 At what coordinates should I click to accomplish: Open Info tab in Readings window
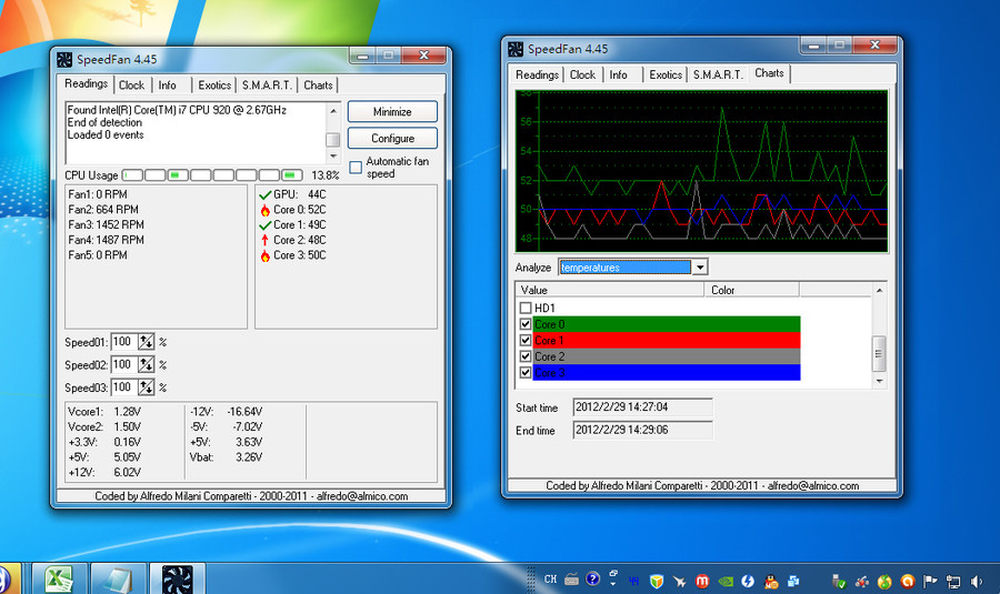point(167,85)
